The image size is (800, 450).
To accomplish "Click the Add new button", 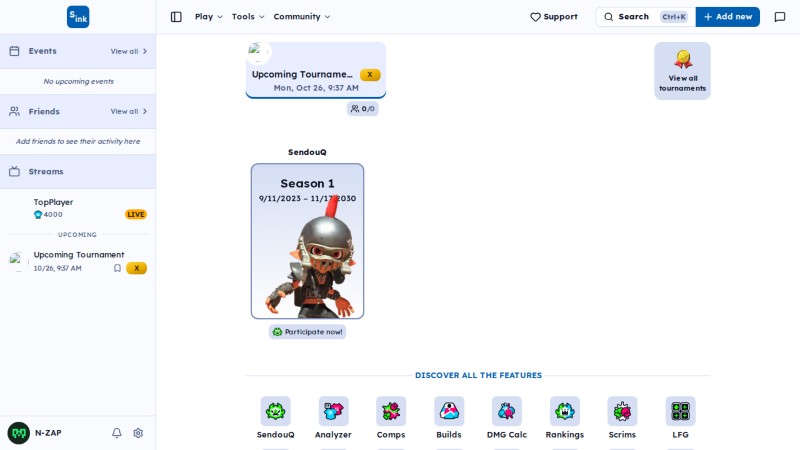I will click(x=728, y=17).
